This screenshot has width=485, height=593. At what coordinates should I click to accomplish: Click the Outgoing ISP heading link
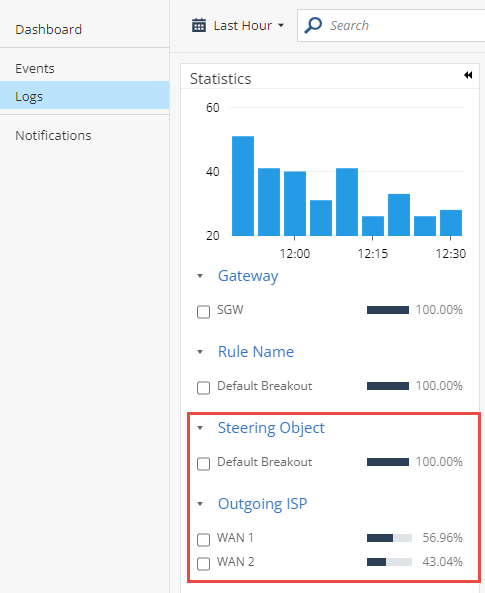(x=263, y=504)
